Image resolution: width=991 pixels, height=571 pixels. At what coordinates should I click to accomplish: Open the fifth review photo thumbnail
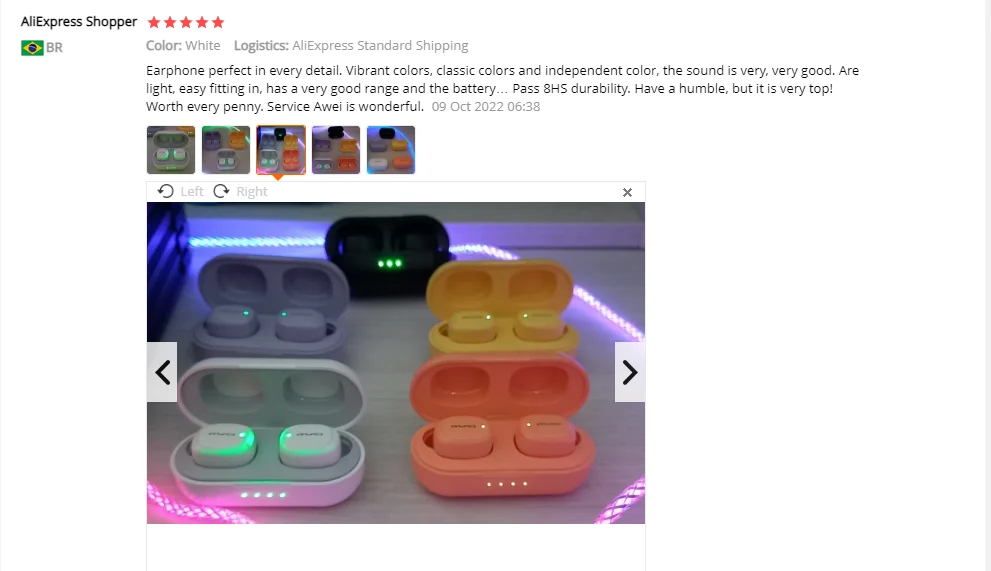click(391, 150)
